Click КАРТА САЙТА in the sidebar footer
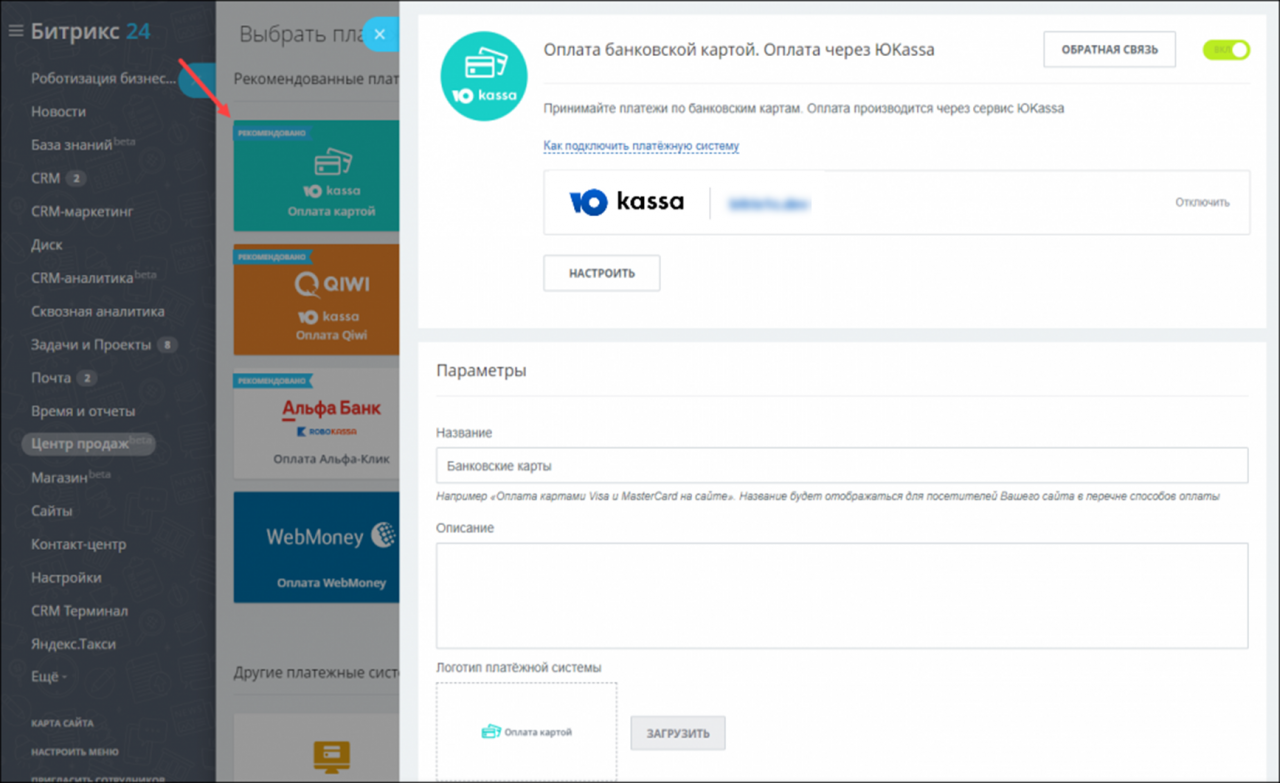The width and height of the screenshot is (1280, 783). [62, 723]
